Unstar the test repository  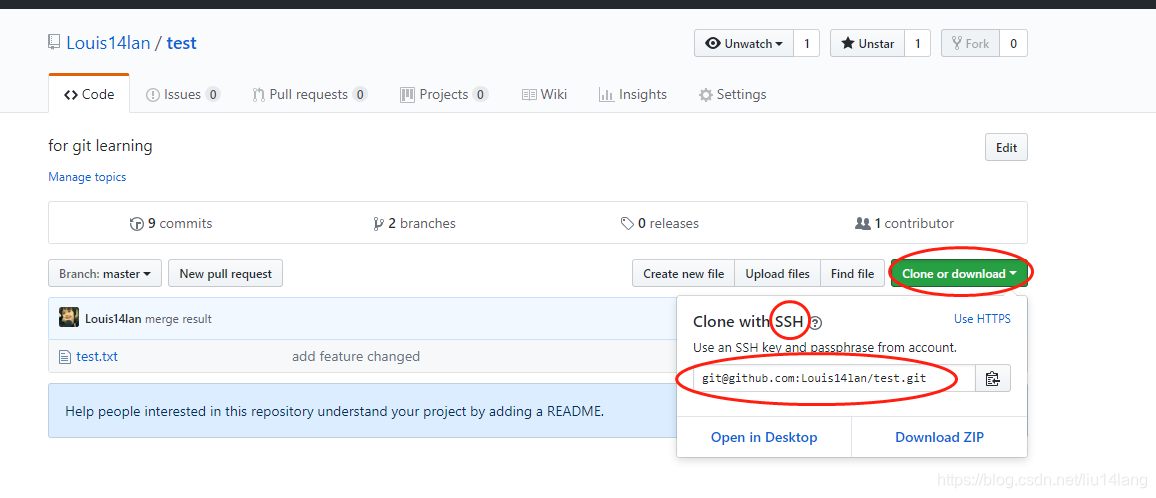click(x=868, y=44)
